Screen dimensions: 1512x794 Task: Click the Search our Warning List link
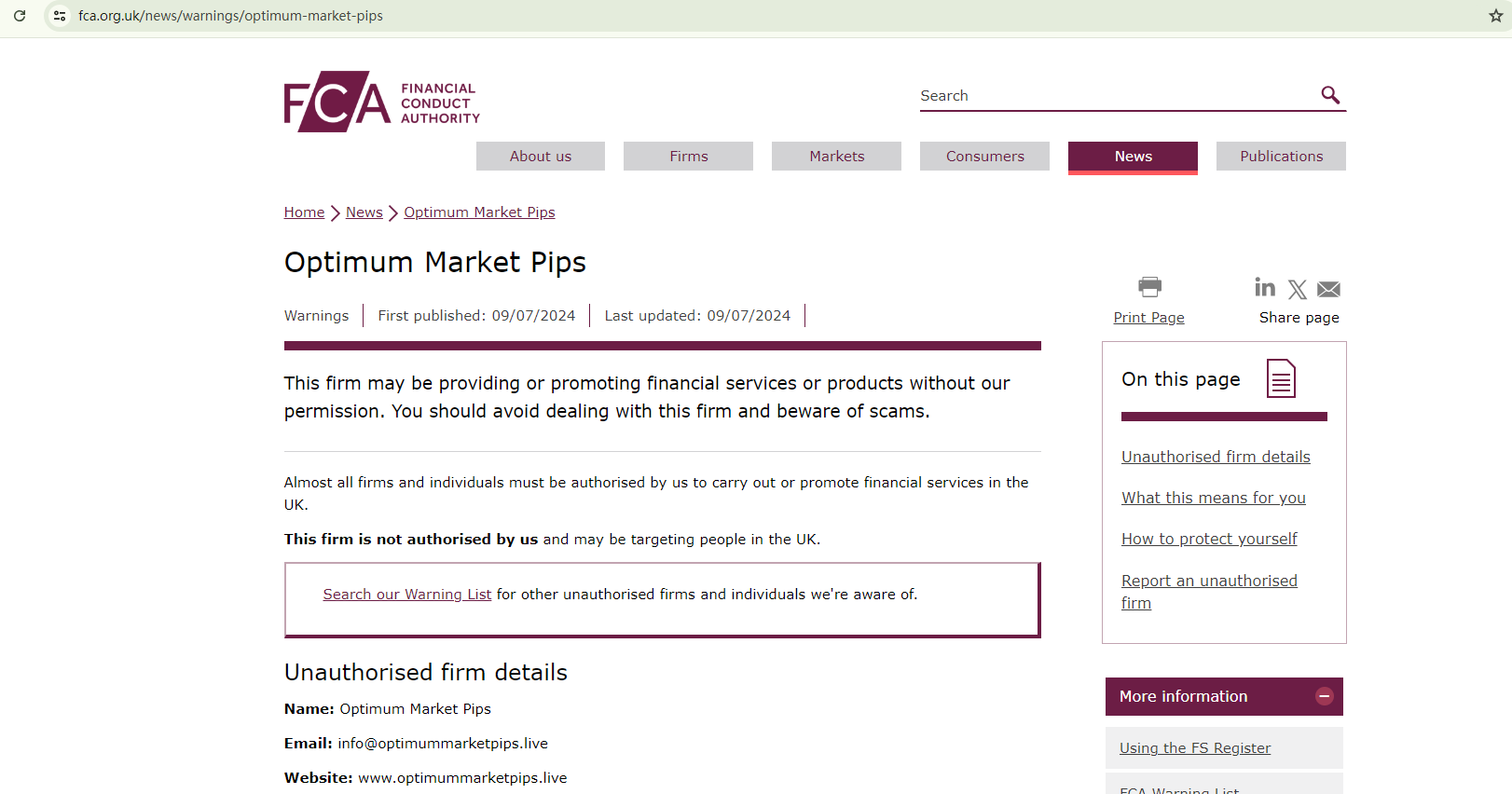coord(406,595)
